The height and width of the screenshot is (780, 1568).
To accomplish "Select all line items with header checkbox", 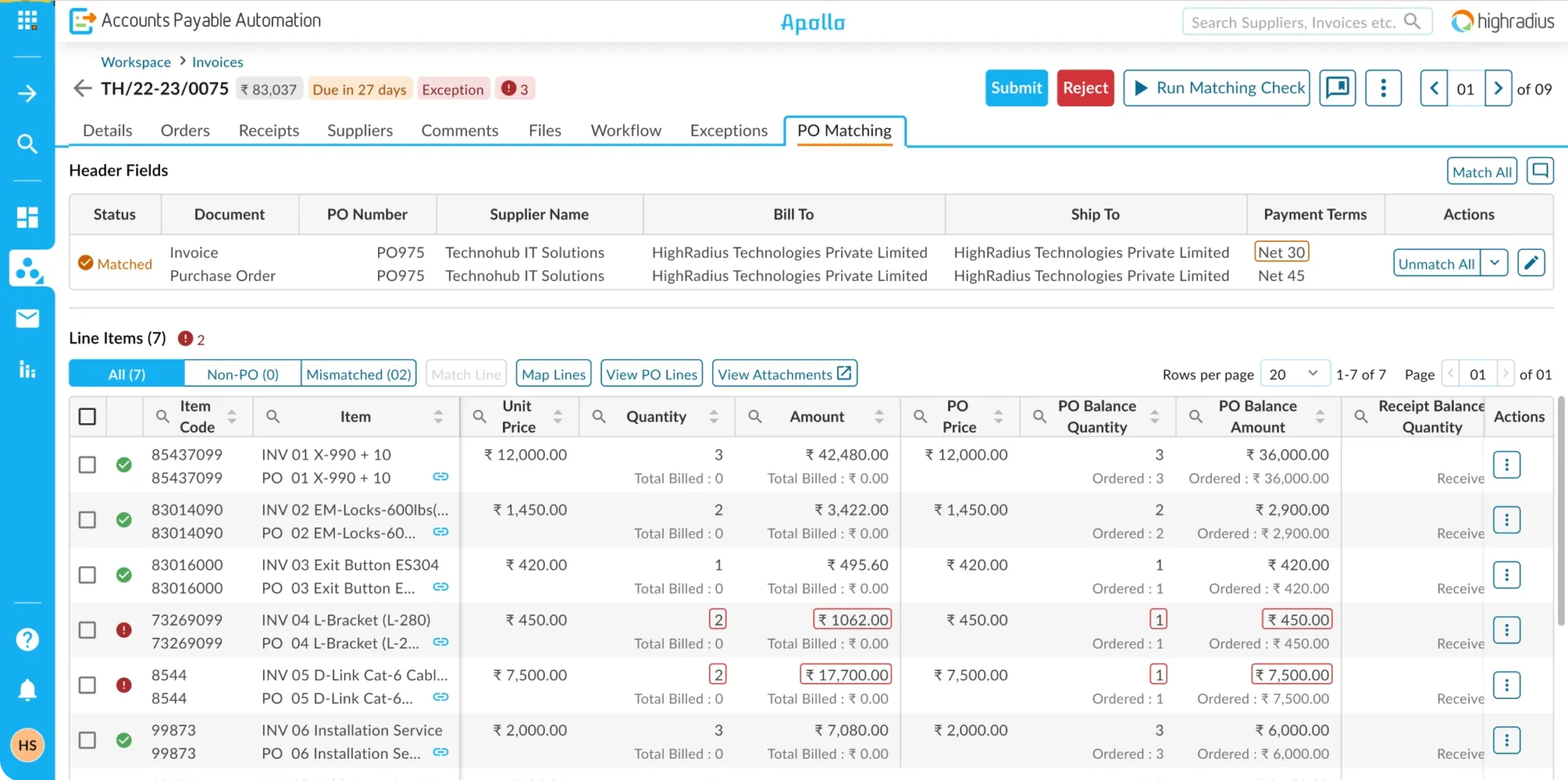I will coord(87,417).
